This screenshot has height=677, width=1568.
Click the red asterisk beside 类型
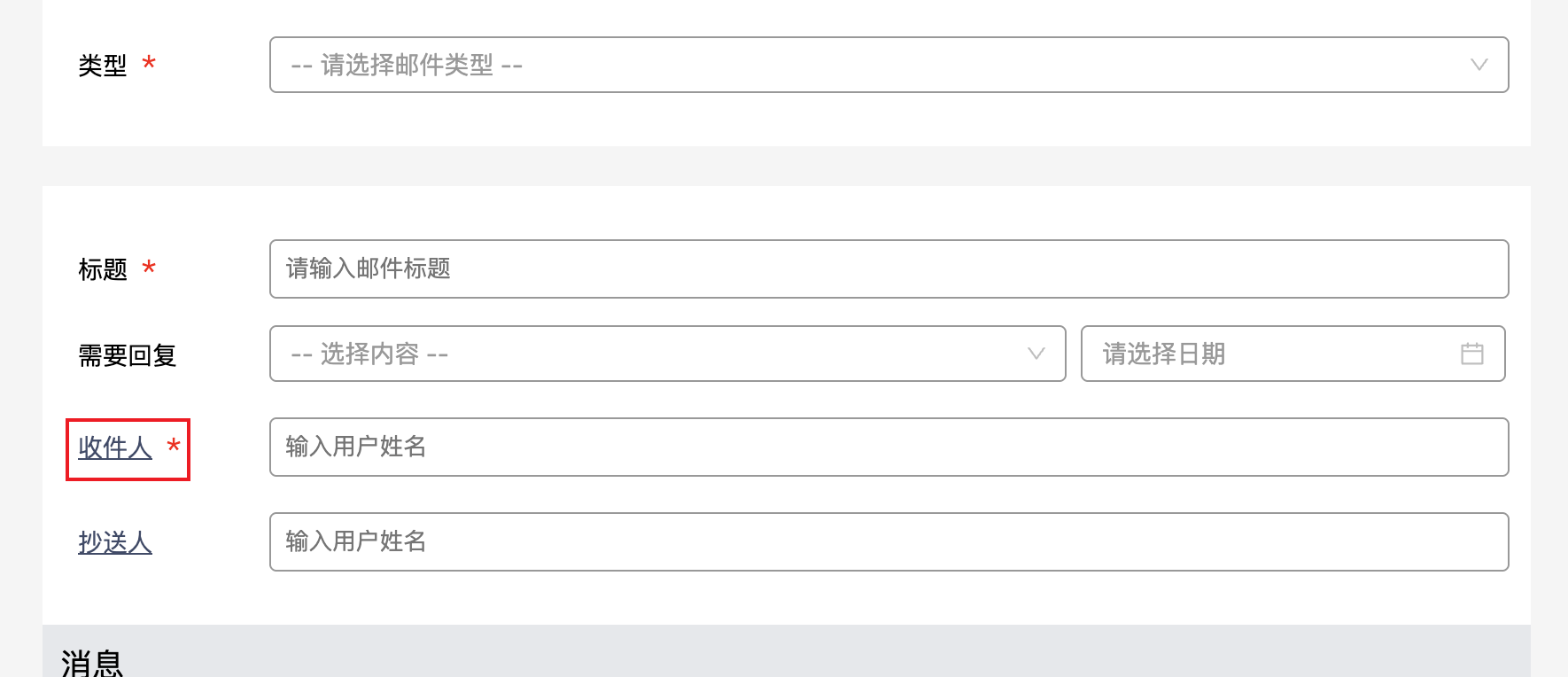(x=149, y=64)
